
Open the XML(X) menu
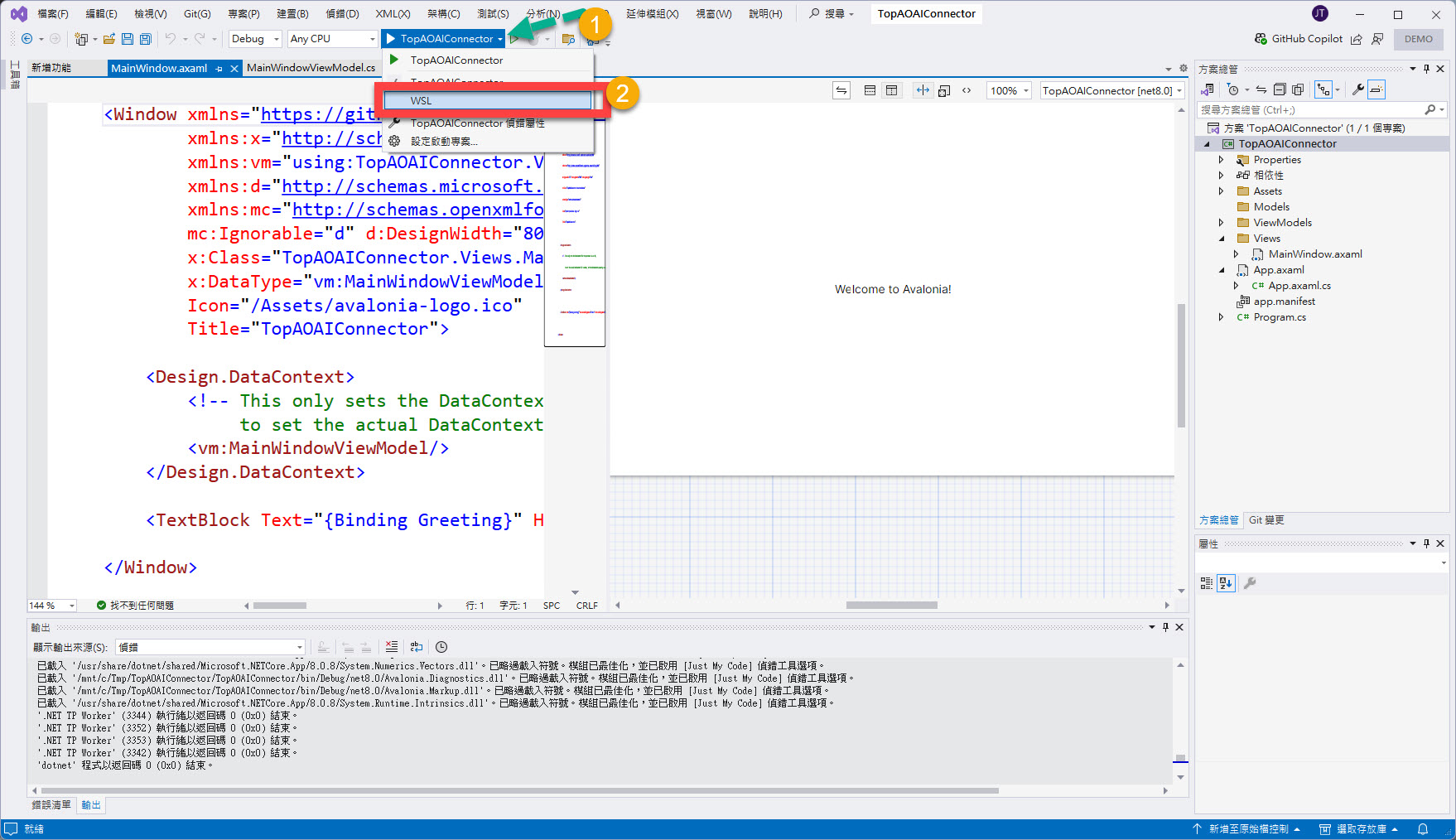pyautogui.click(x=393, y=14)
